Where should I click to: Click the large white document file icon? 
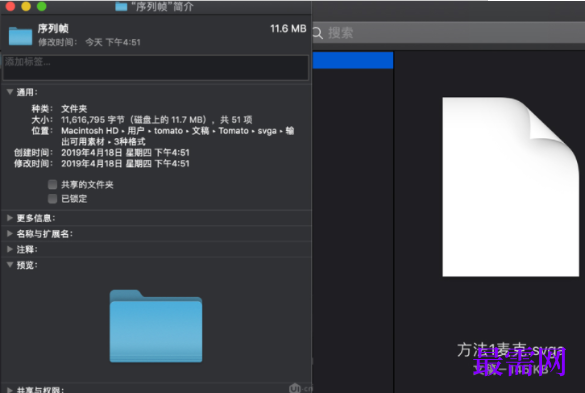coord(510,187)
